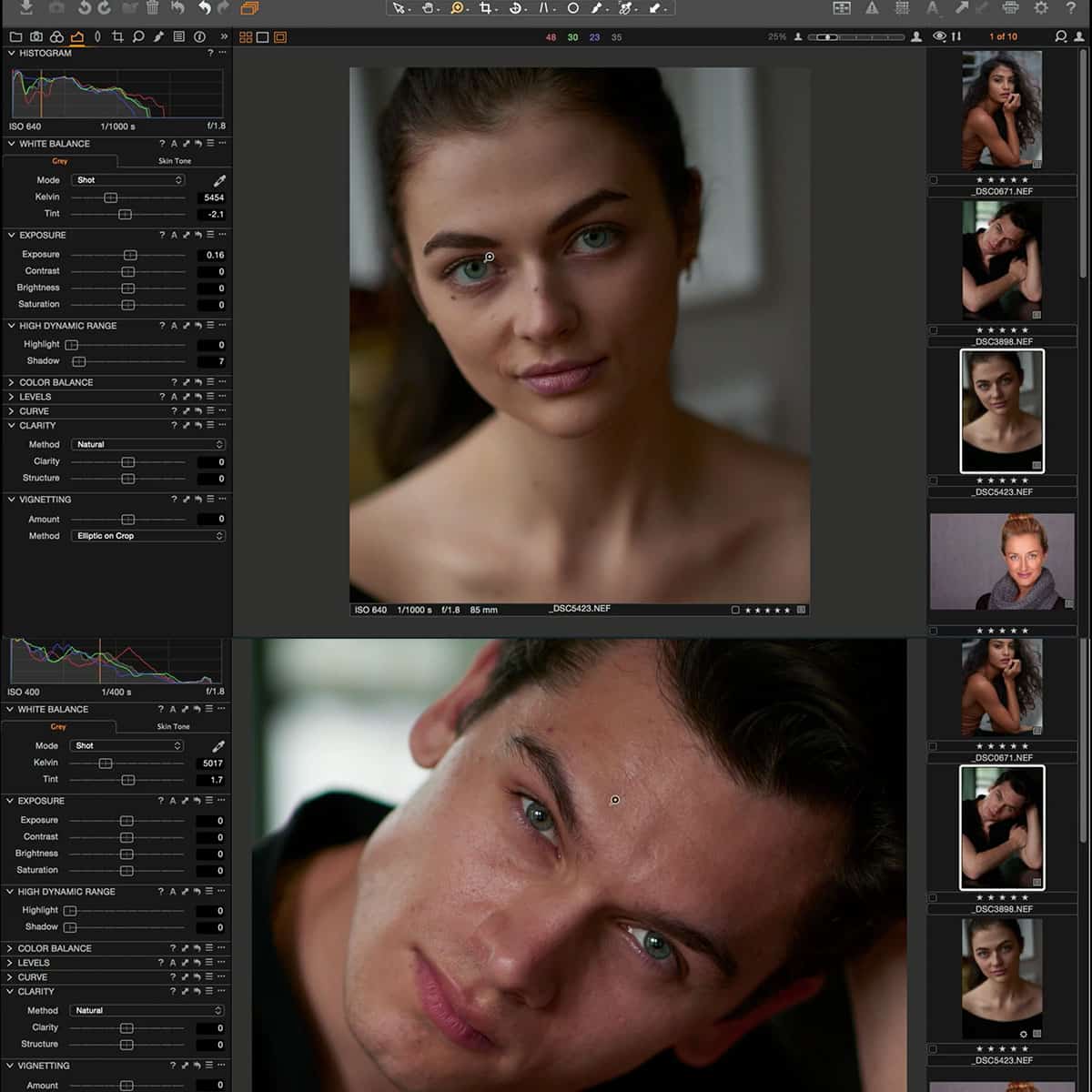Open the white balance Mode dropdown showing Shot
The height and width of the screenshot is (1092, 1092).
127,179
